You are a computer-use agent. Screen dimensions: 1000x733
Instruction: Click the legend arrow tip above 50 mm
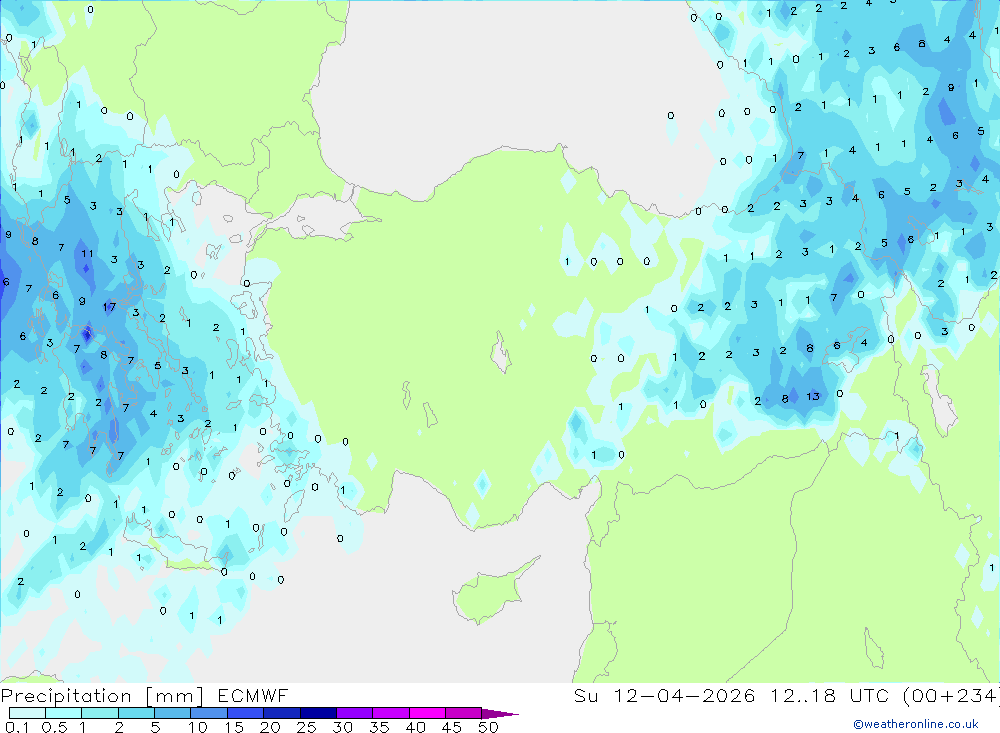coord(500,714)
